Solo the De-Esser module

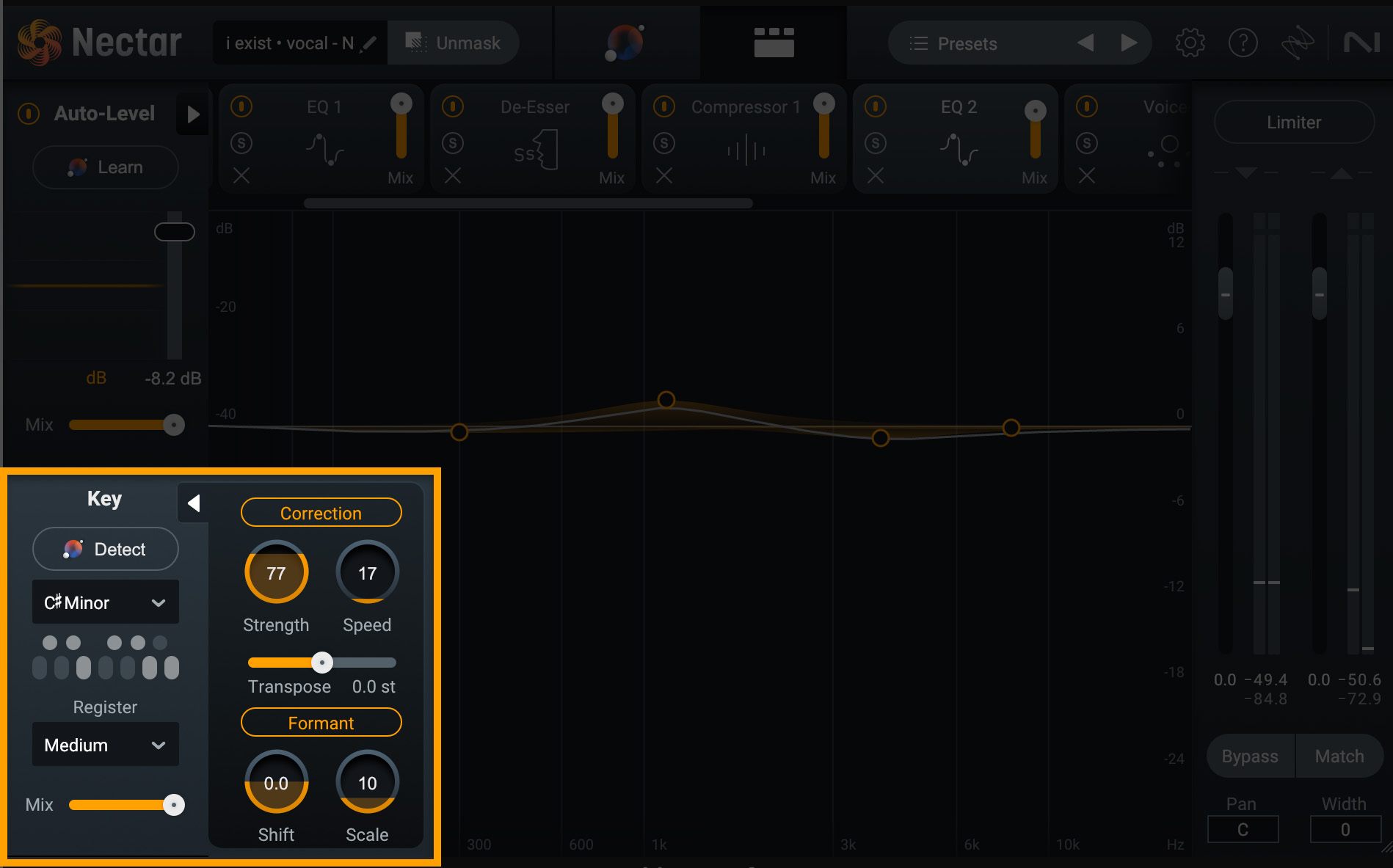[453, 143]
